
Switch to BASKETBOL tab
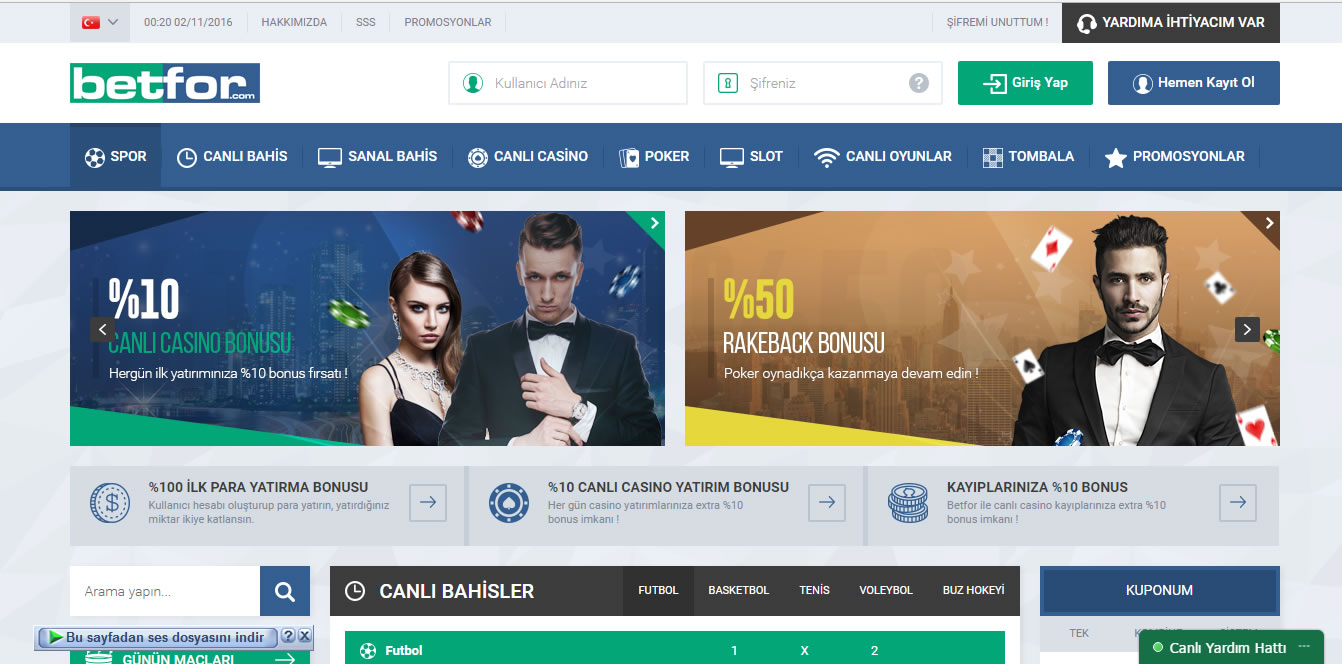coord(739,590)
